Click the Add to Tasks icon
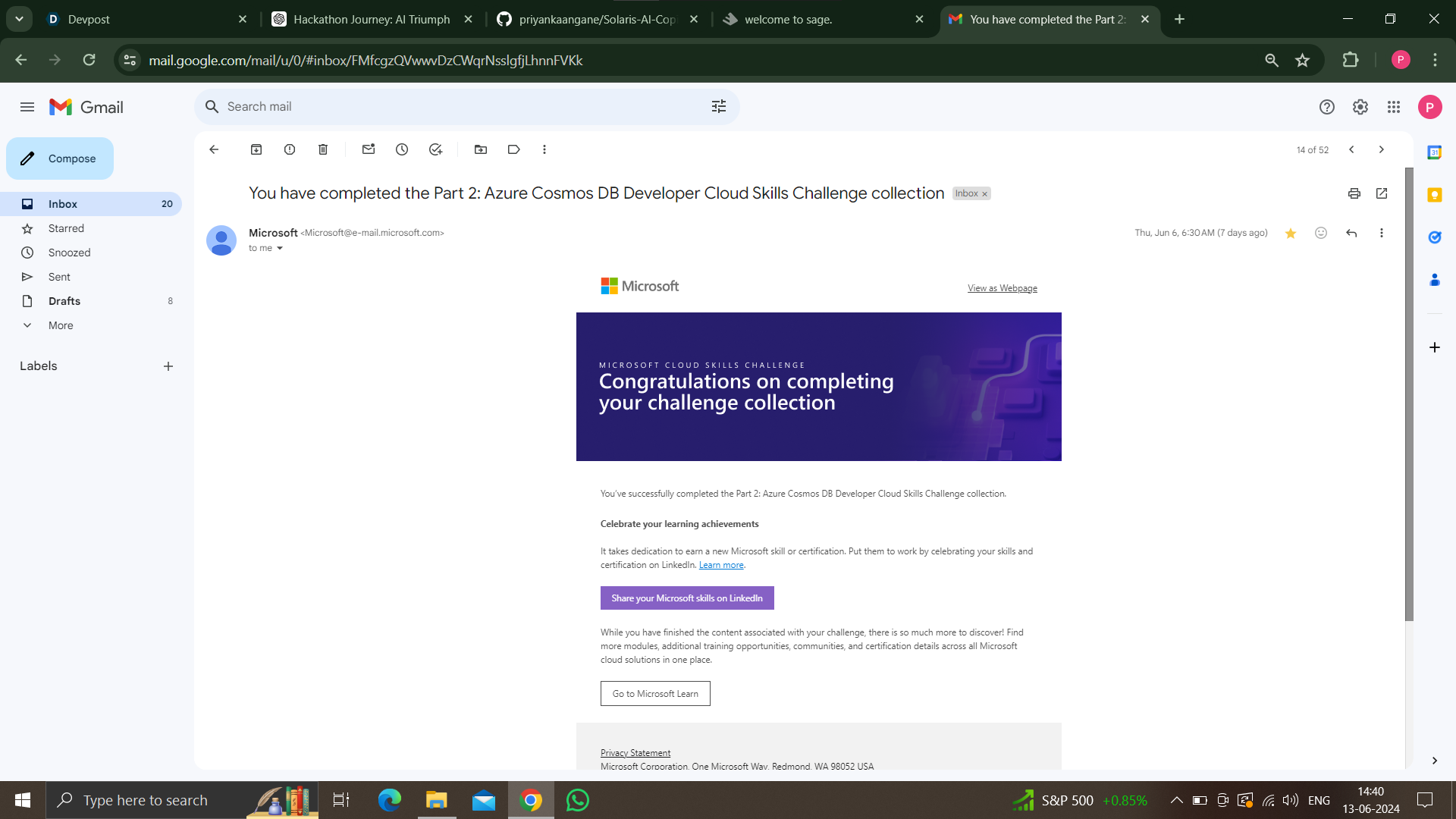The image size is (1456, 819). (x=435, y=149)
